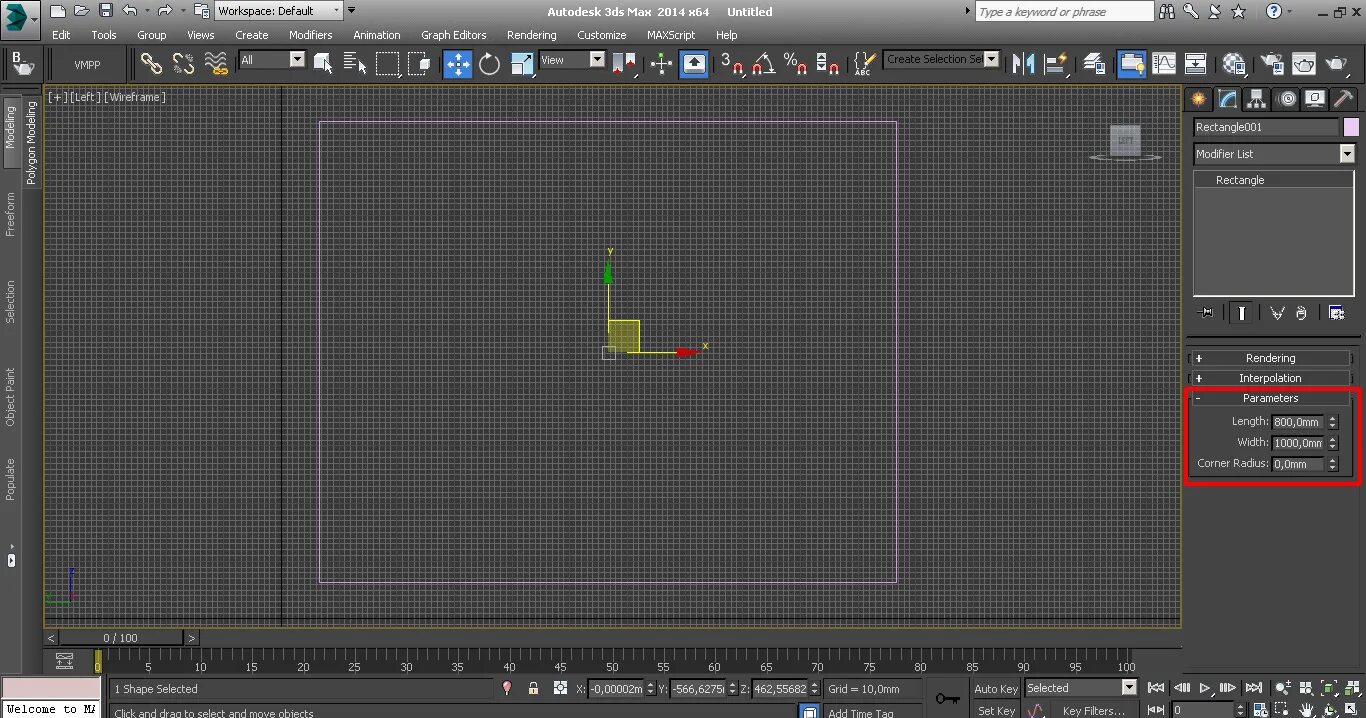Open the Modify tab in command panel
1366x718 pixels.
coord(1227,98)
